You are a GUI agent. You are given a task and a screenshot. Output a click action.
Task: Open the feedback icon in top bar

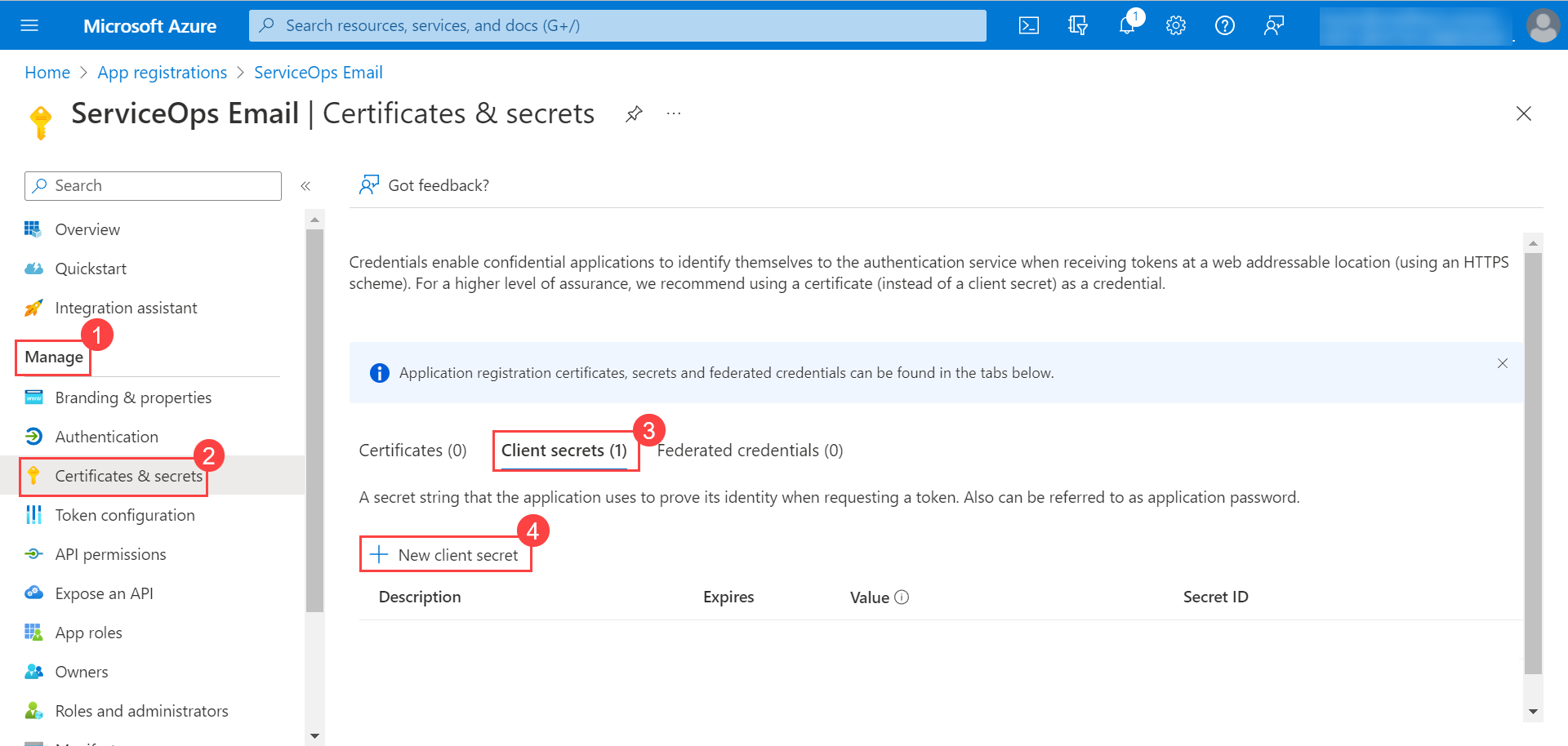pos(1273,25)
